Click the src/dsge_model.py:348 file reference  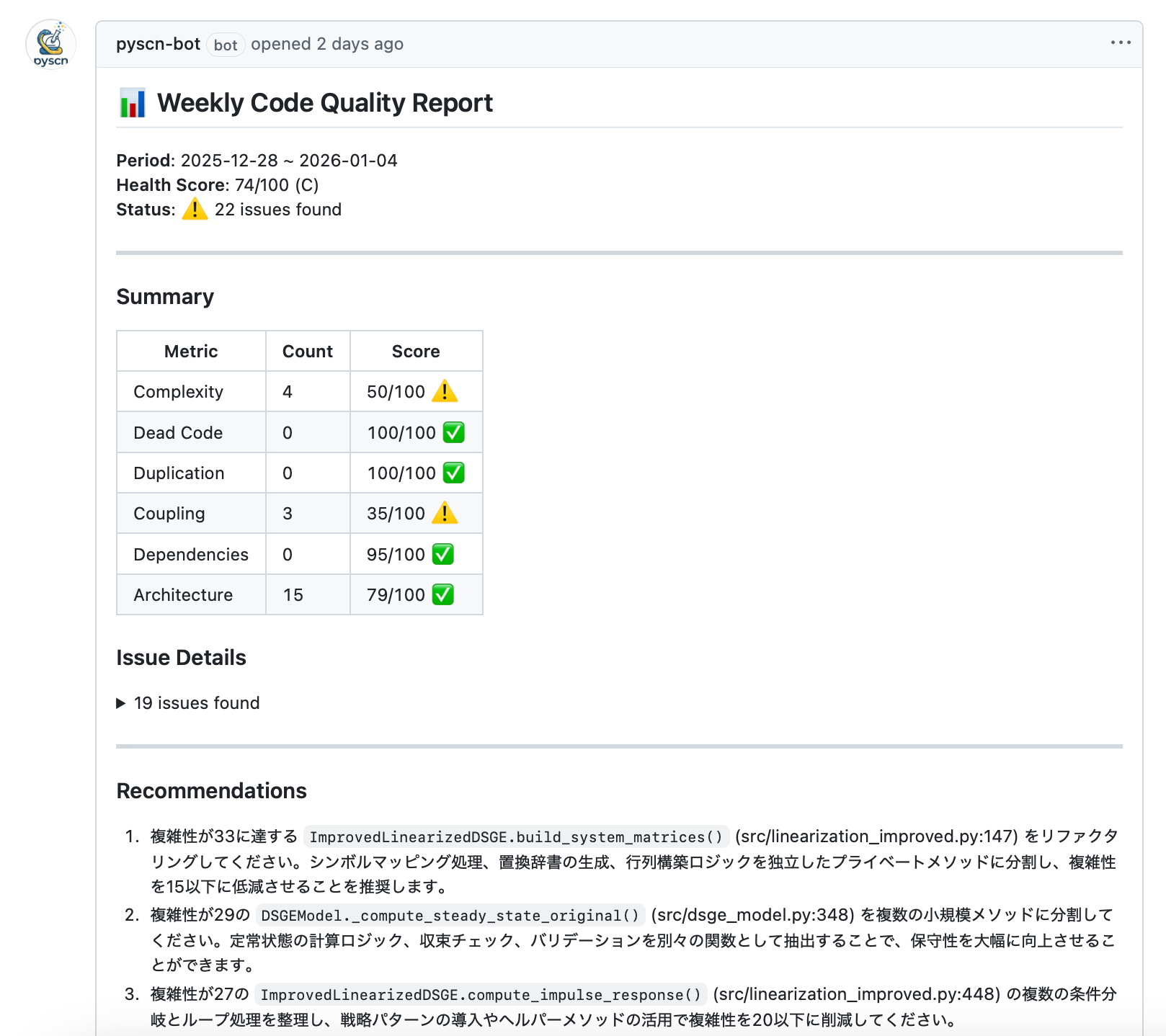coord(752,915)
